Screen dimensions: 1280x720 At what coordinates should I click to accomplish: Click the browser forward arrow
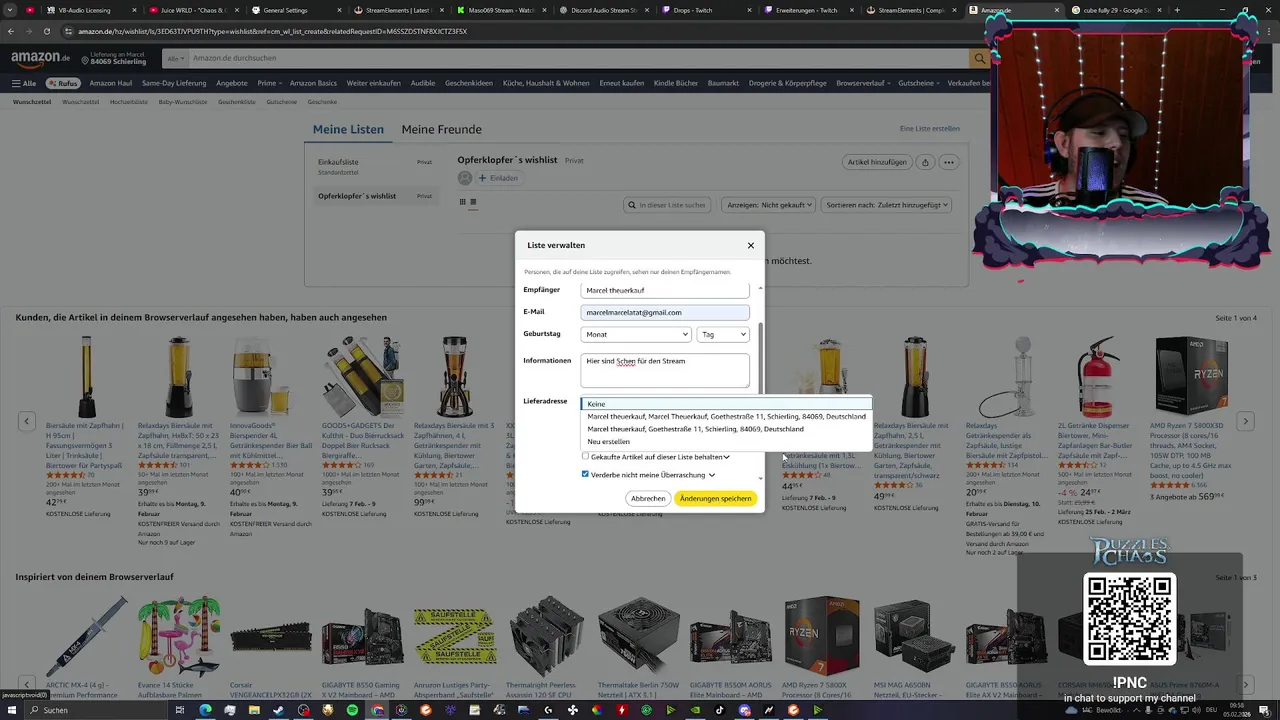(x=29, y=31)
